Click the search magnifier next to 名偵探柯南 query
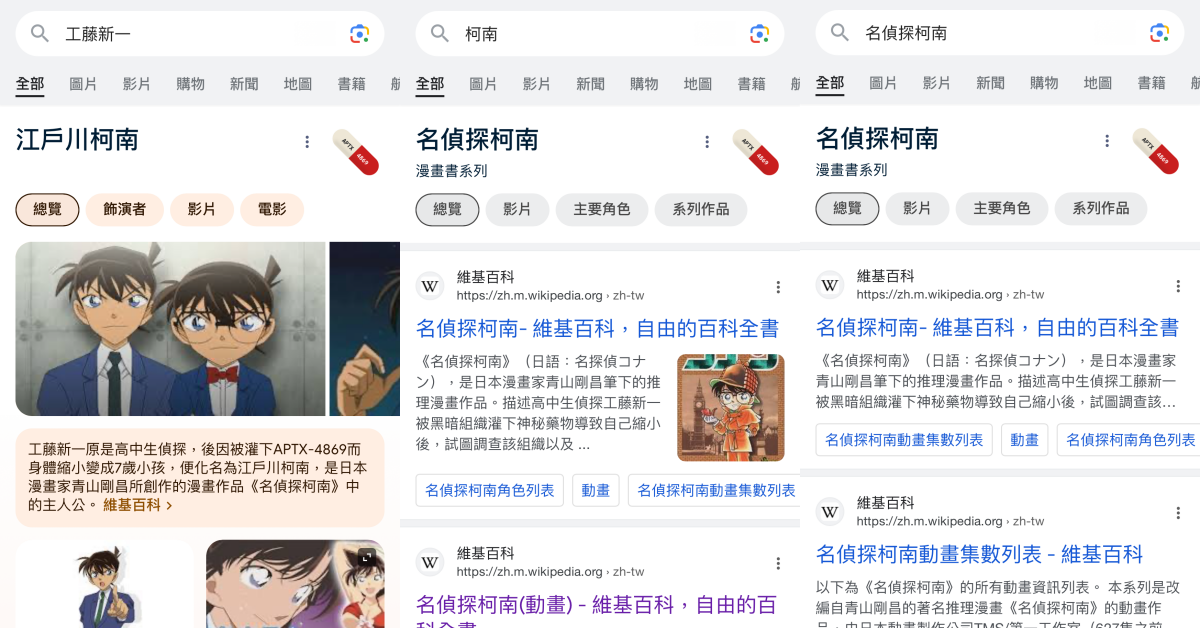This screenshot has height=628, width=1200. tap(840, 33)
